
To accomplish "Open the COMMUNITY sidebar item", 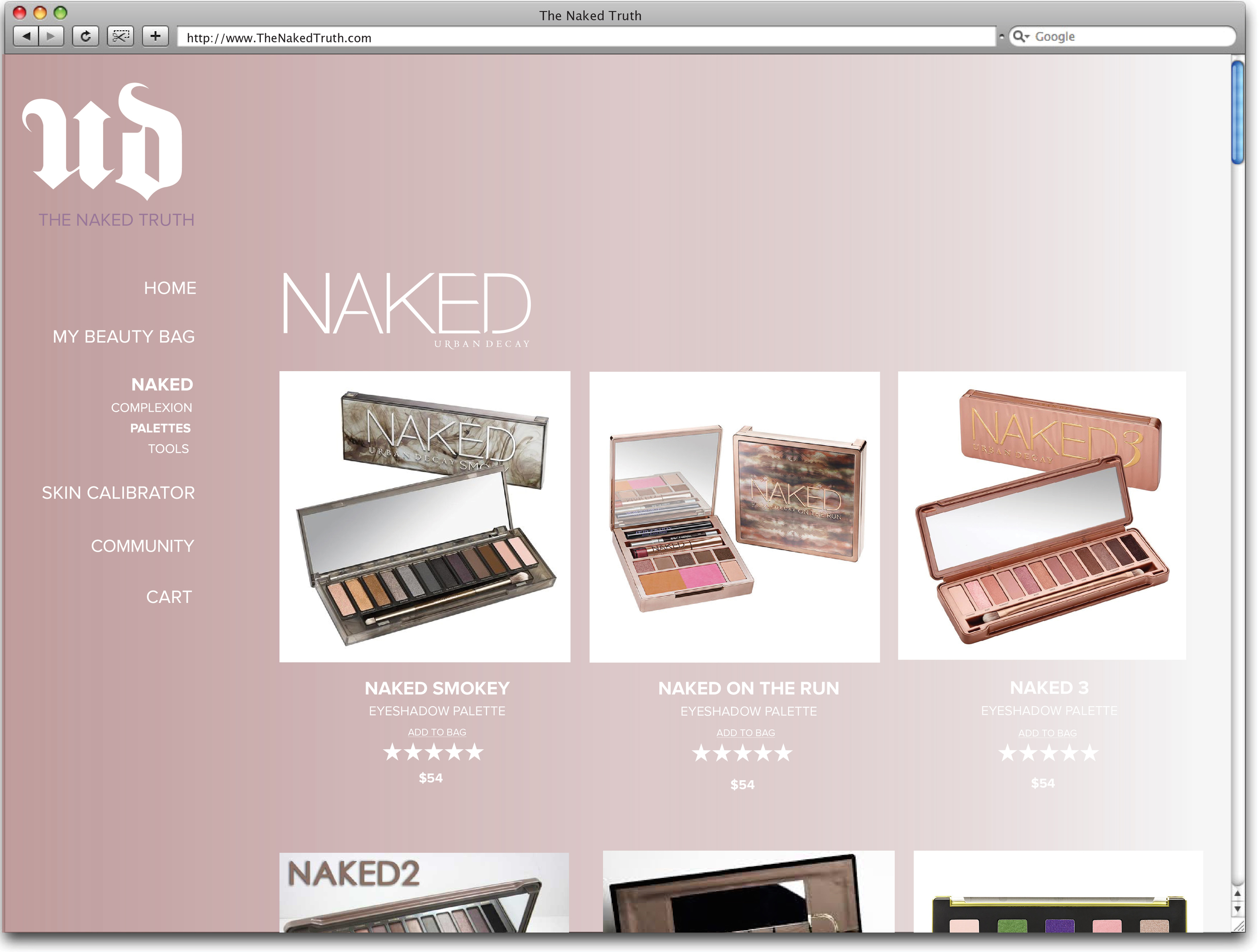I will pos(143,546).
